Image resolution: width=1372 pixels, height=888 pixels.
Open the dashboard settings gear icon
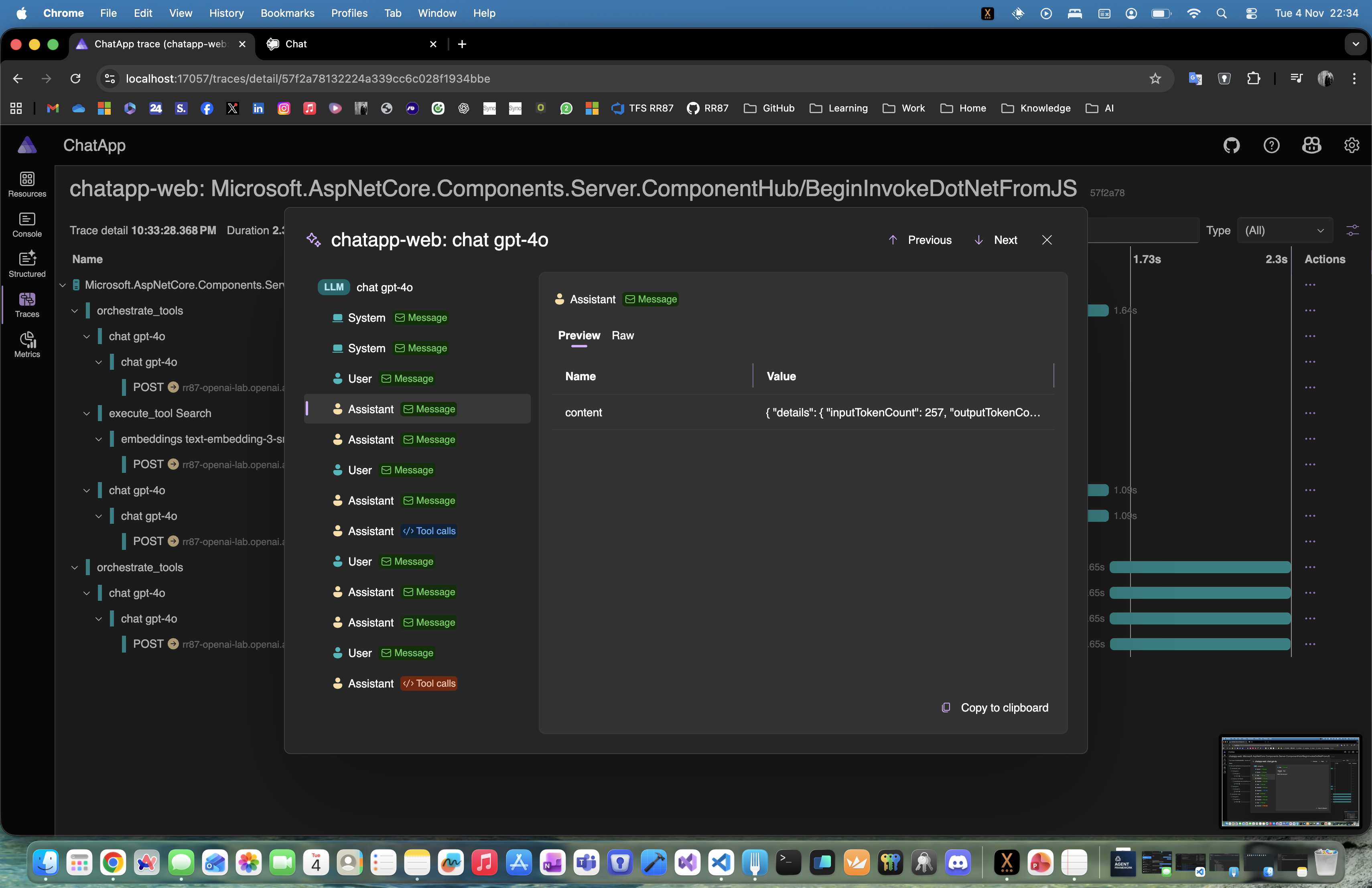coord(1351,145)
